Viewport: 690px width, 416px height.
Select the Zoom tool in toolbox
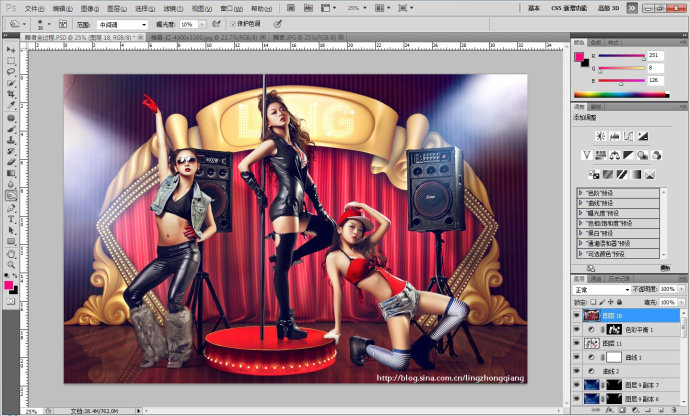(11, 265)
